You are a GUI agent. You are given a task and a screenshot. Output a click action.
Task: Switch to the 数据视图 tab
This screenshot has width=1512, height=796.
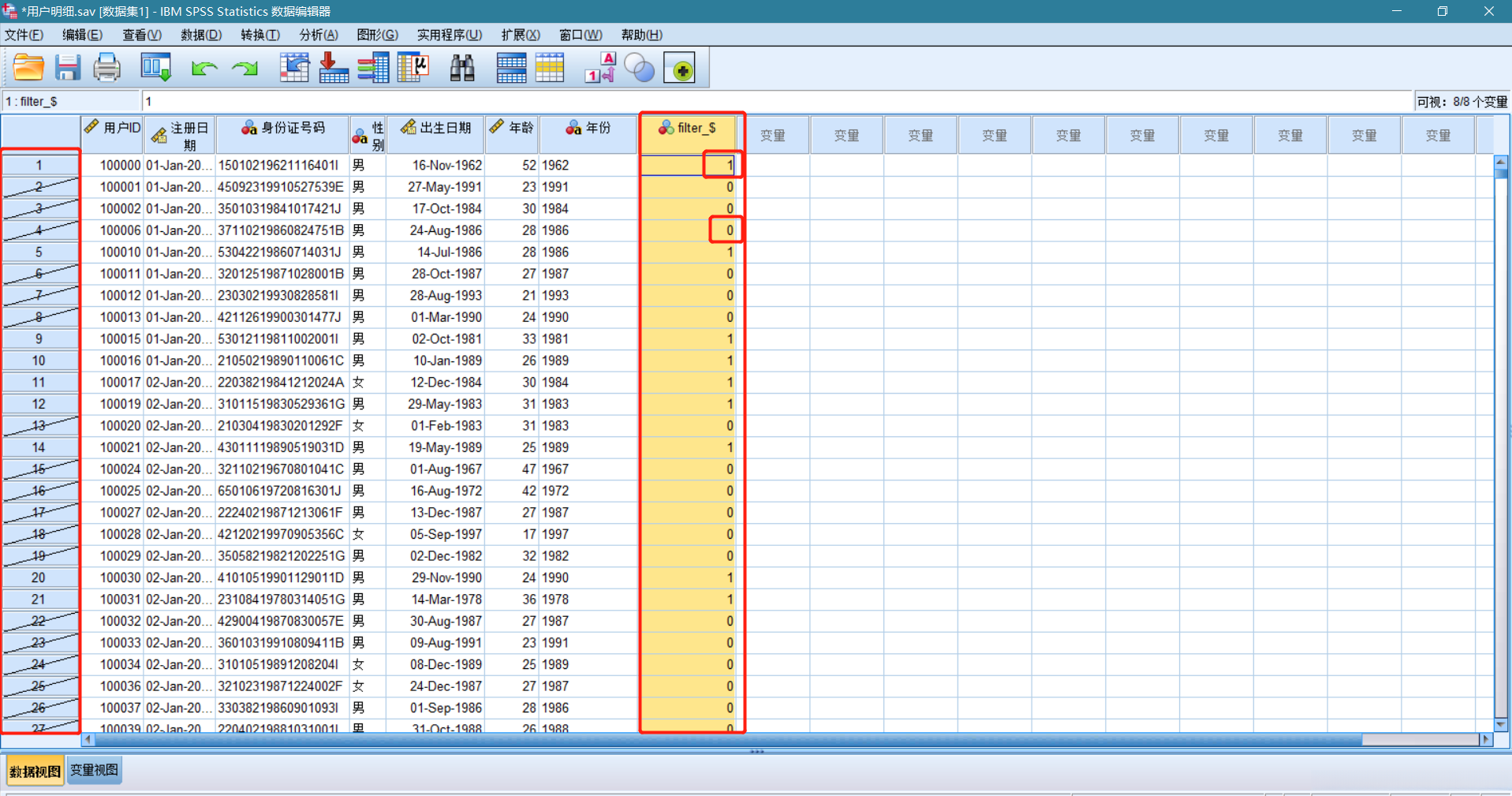coord(35,771)
